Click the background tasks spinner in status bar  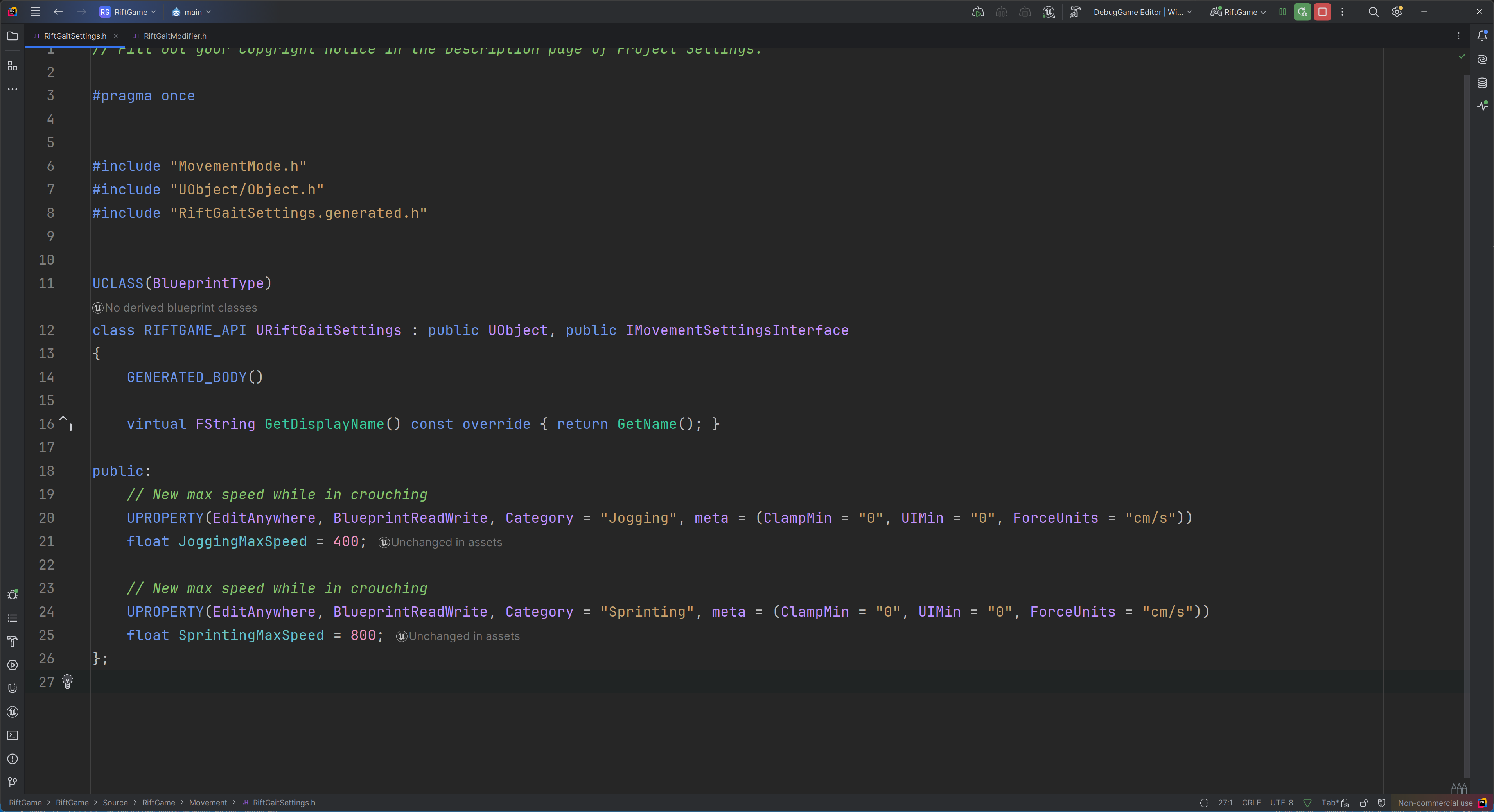tap(1204, 803)
